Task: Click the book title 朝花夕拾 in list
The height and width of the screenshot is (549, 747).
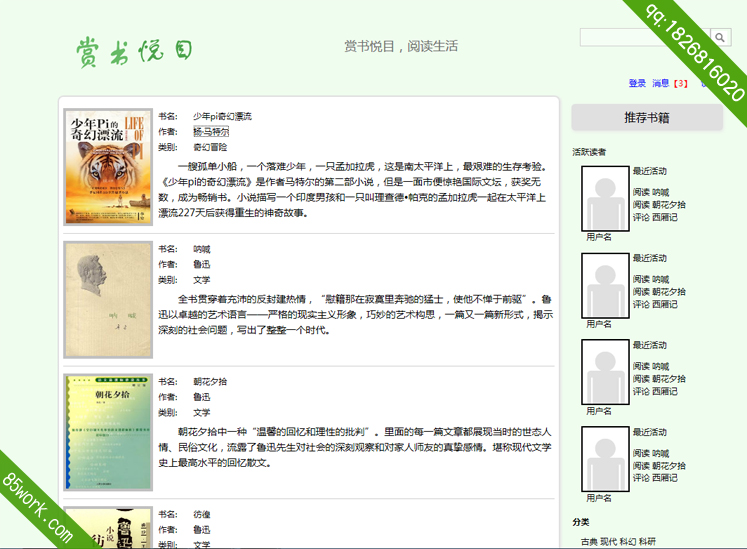Action: [x=210, y=382]
